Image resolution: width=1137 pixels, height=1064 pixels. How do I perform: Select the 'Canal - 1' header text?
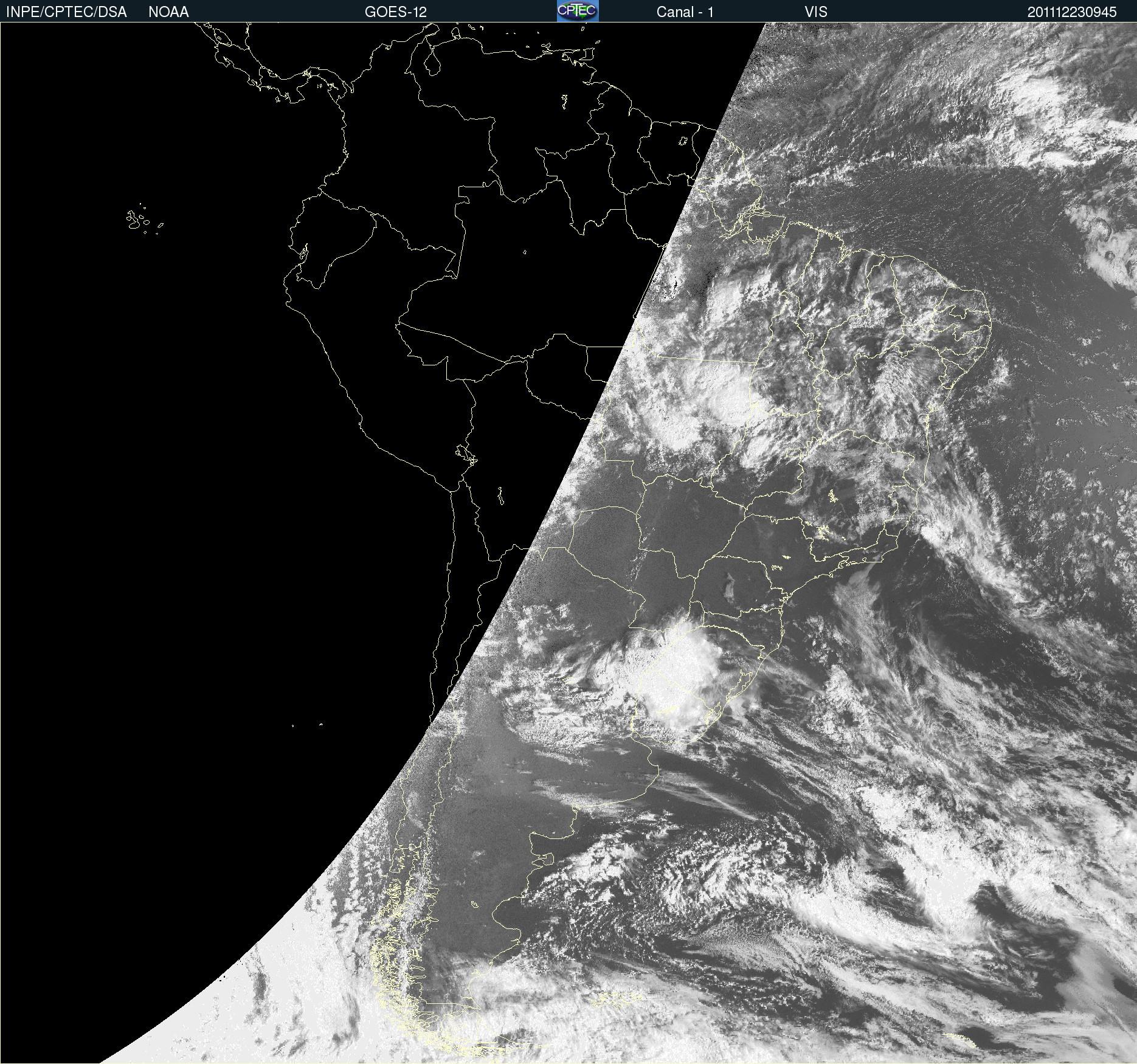pos(685,12)
